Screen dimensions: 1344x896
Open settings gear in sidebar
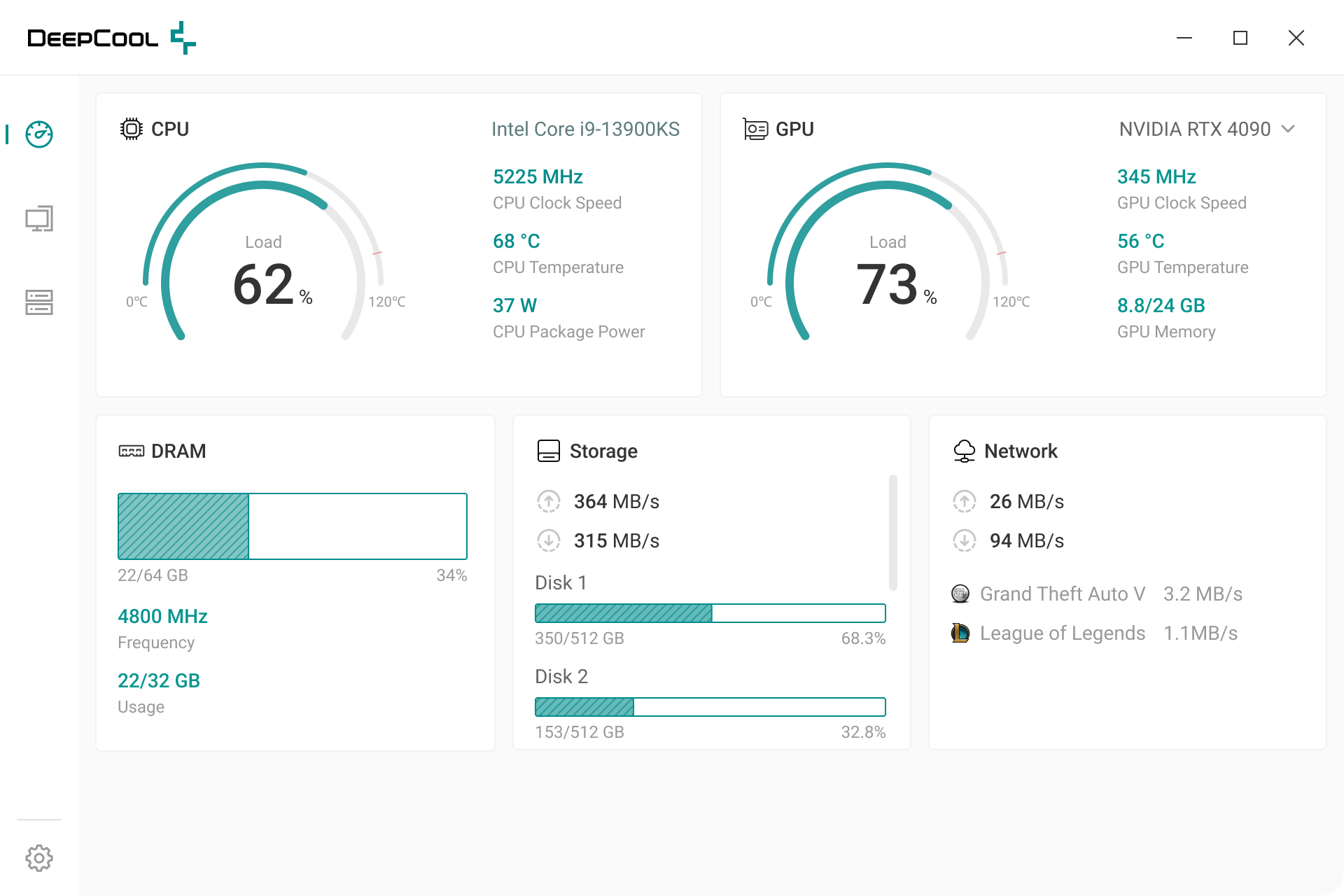pyautogui.click(x=39, y=857)
